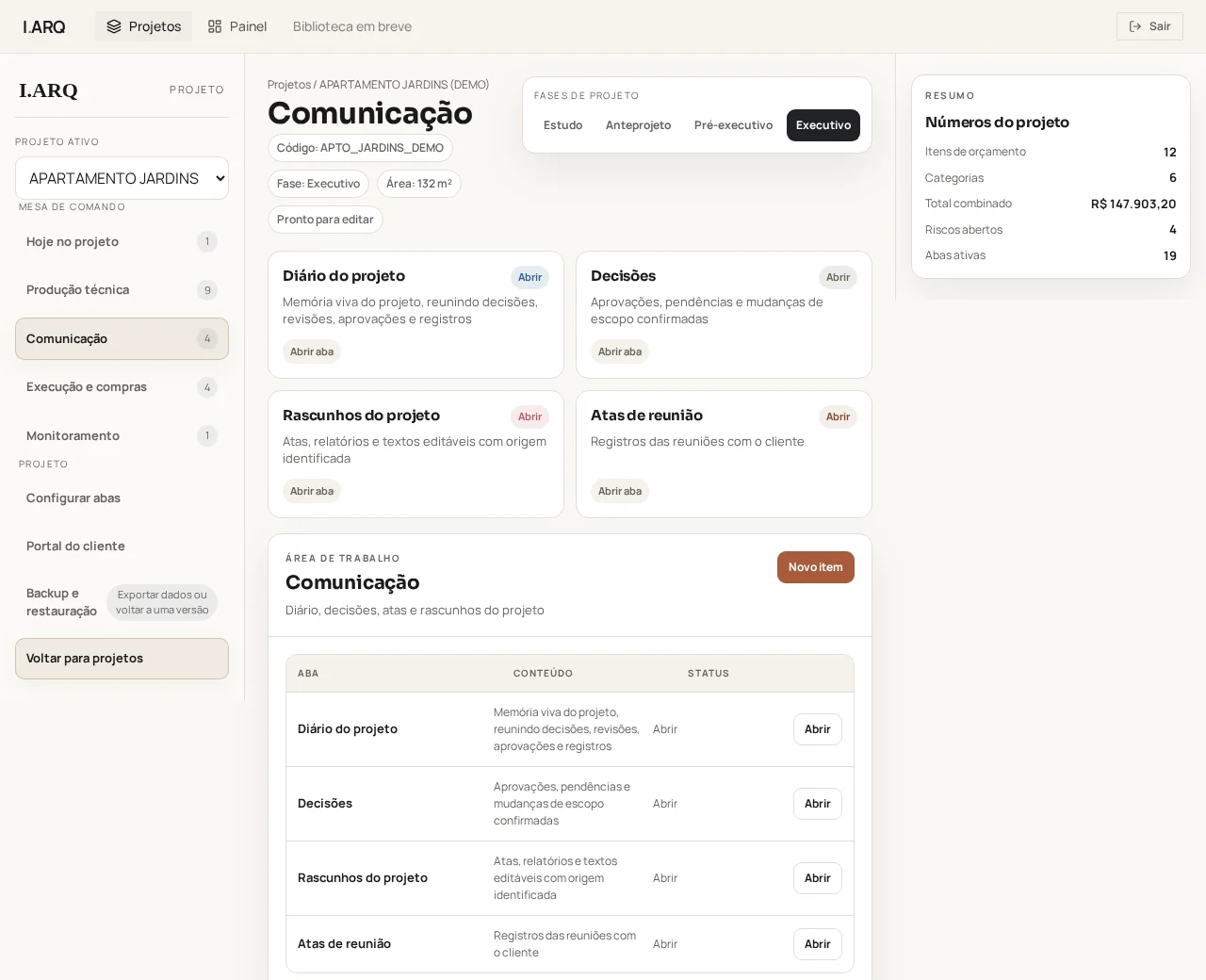Click Abrir badge on Atas de reunião card
Viewport: 1206px width, 980px height.
pyautogui.click(x=838, y=416)
